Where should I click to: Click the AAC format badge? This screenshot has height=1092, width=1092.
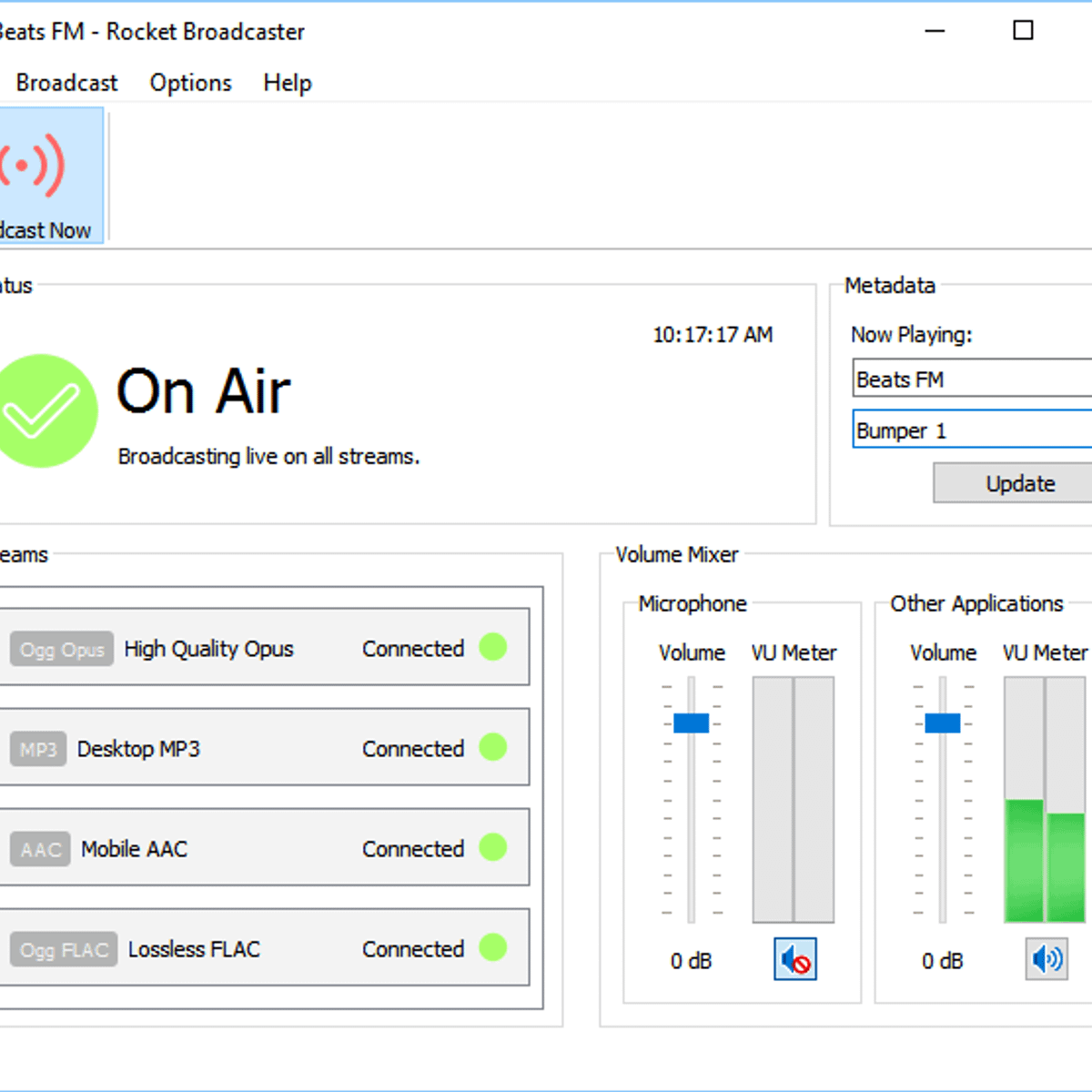(40, 849)
